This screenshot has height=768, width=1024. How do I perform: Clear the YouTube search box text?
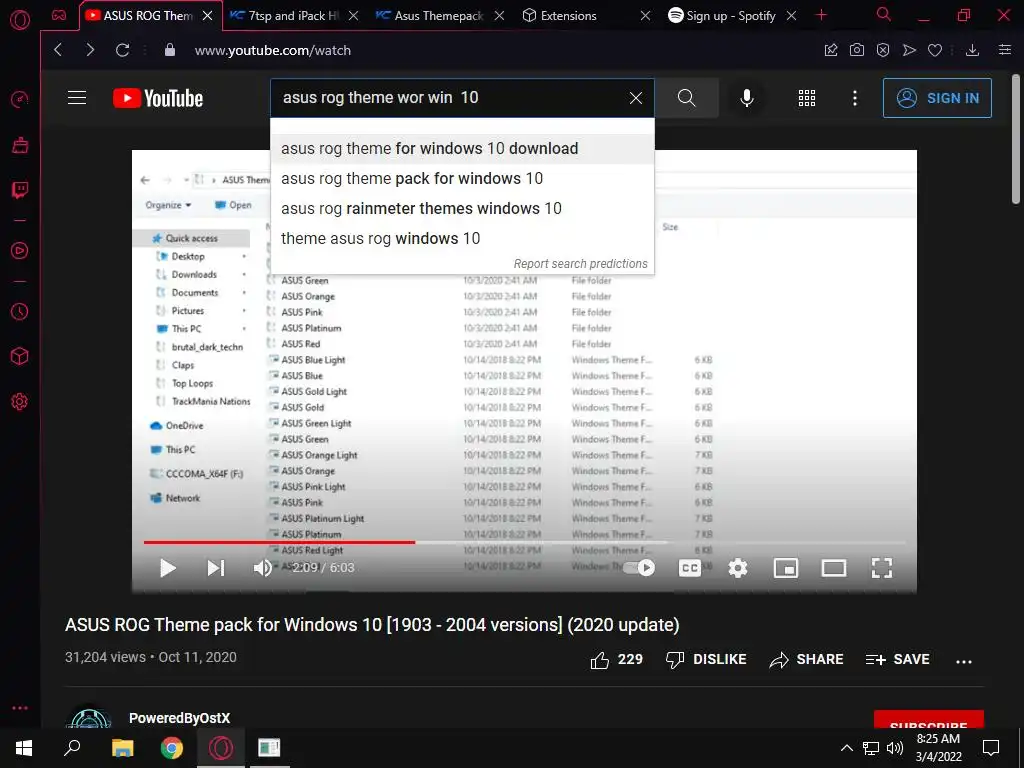click(635, 98)
